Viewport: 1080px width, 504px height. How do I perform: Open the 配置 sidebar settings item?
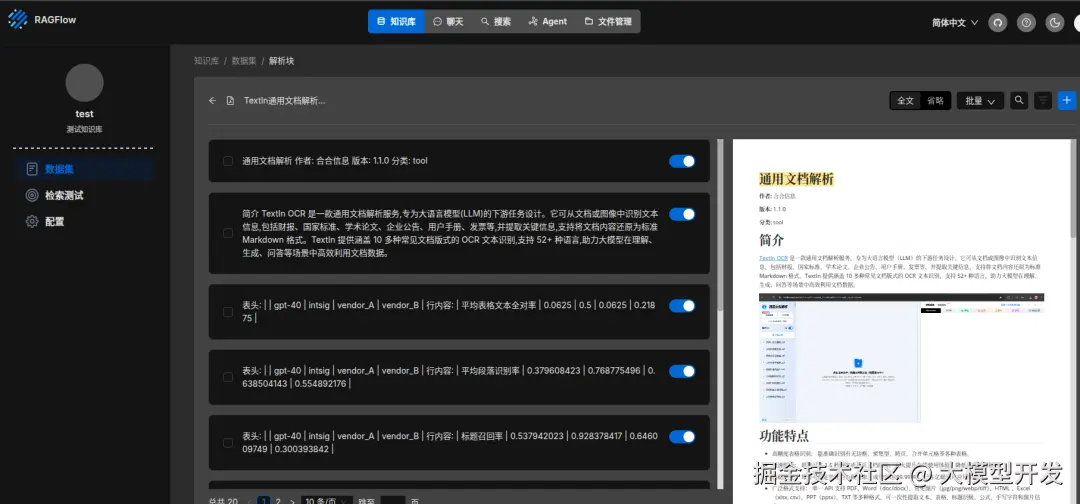click(x=84, y=221)
